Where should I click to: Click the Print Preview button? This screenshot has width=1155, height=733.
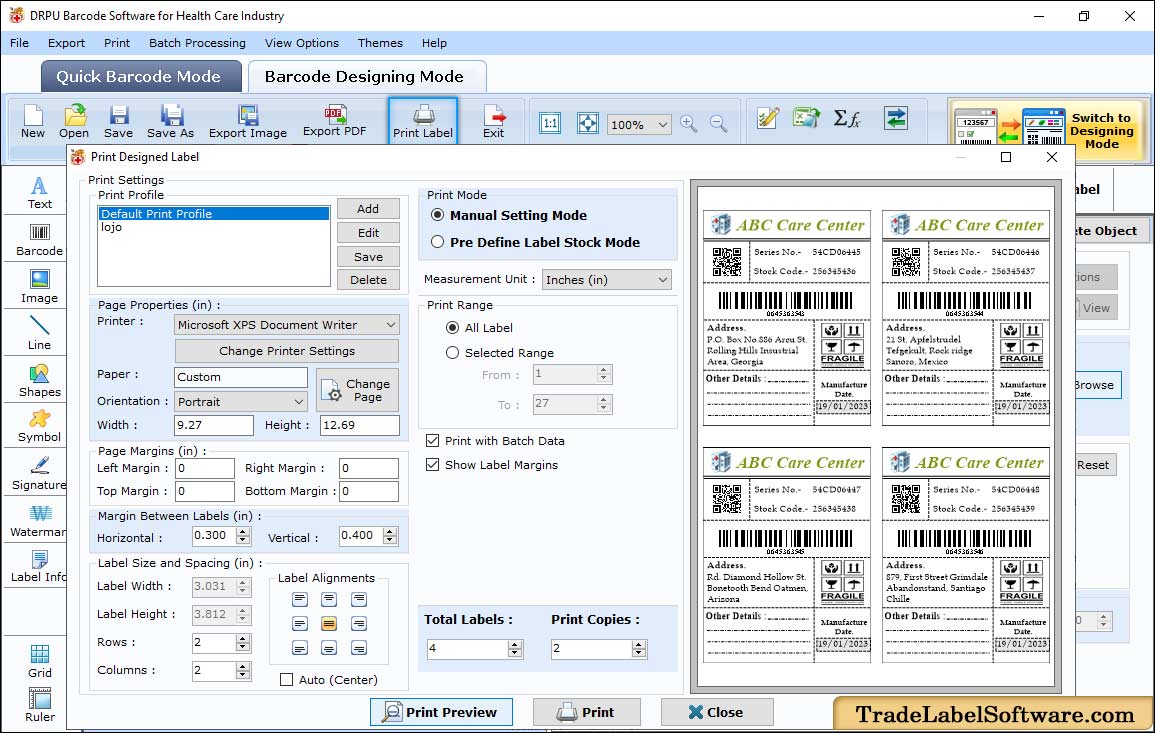(x=441, y=712)
